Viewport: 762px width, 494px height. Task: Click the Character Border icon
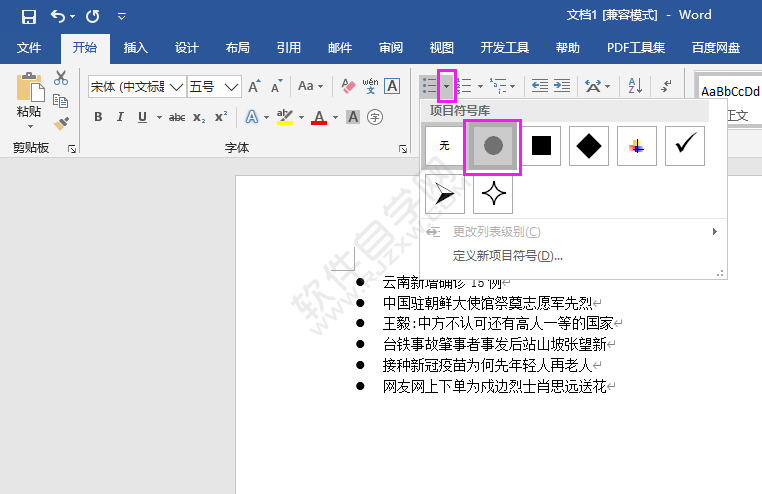pyautogui.click(x=392, y=86)
